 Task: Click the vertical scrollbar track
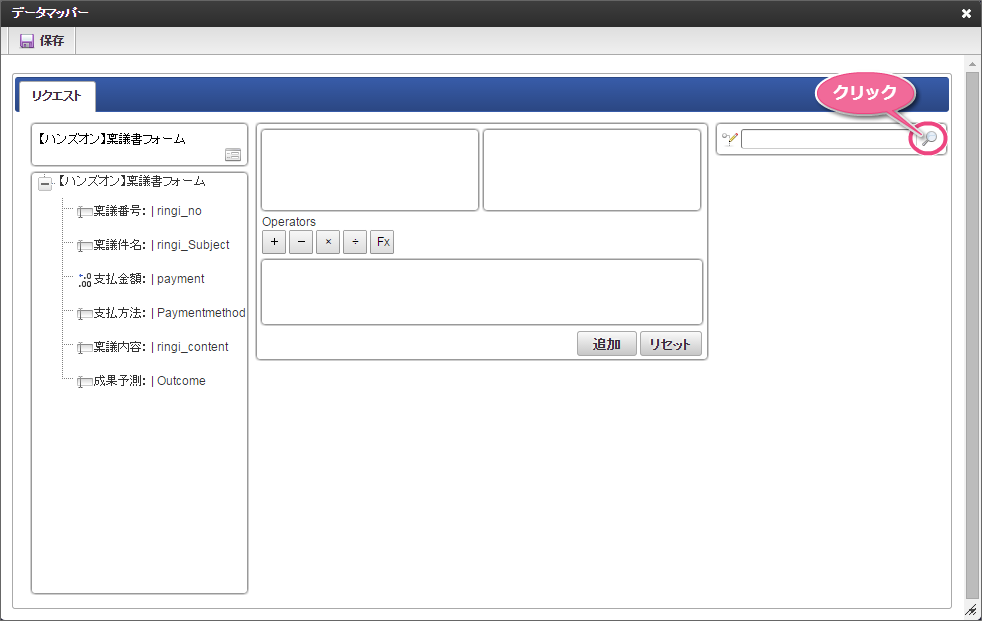click(972, 334)
